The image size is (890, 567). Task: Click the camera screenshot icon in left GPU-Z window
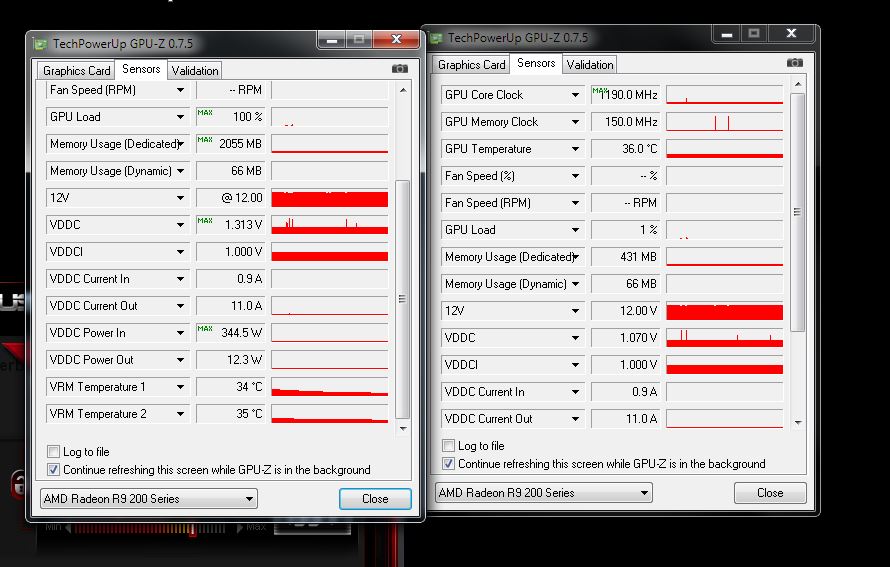click(x=400, y=69)
